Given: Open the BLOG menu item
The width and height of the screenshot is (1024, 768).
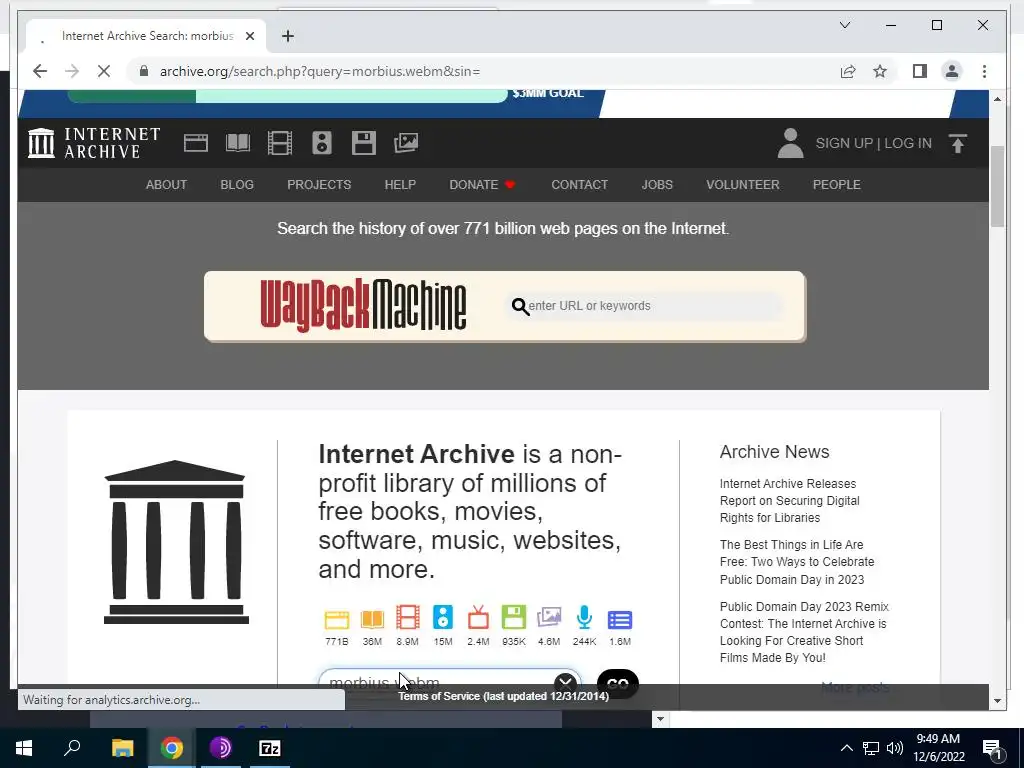Looking at the screenshot, I should [237, 185].
